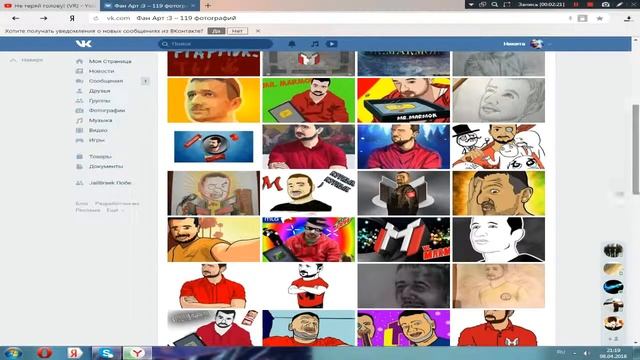
Task: Click the browser forward arrow
Action: click(x=43, y=18)
